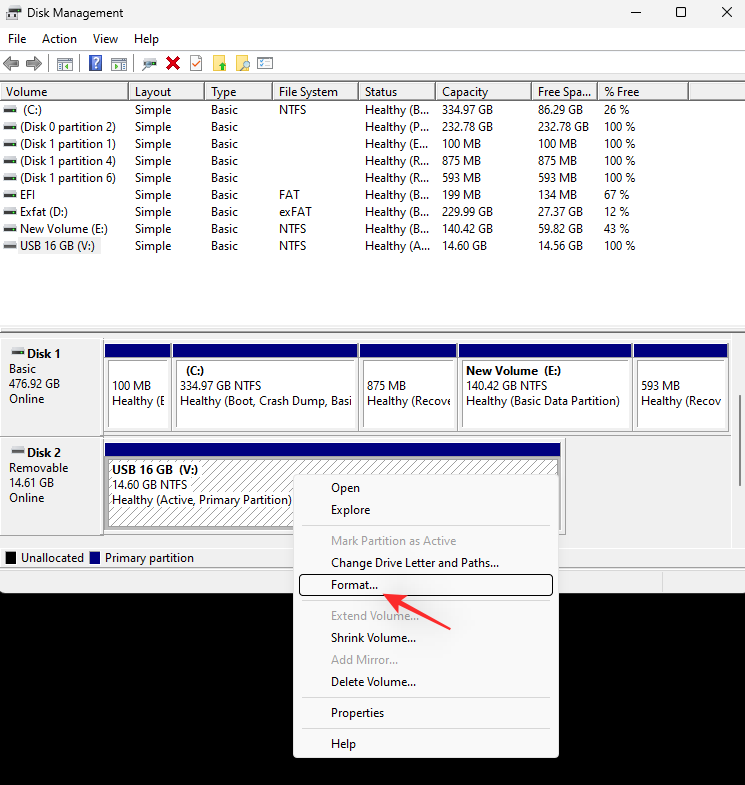Sort by the Type column header
Screen dimensions: 745x785
coord(239,92)
